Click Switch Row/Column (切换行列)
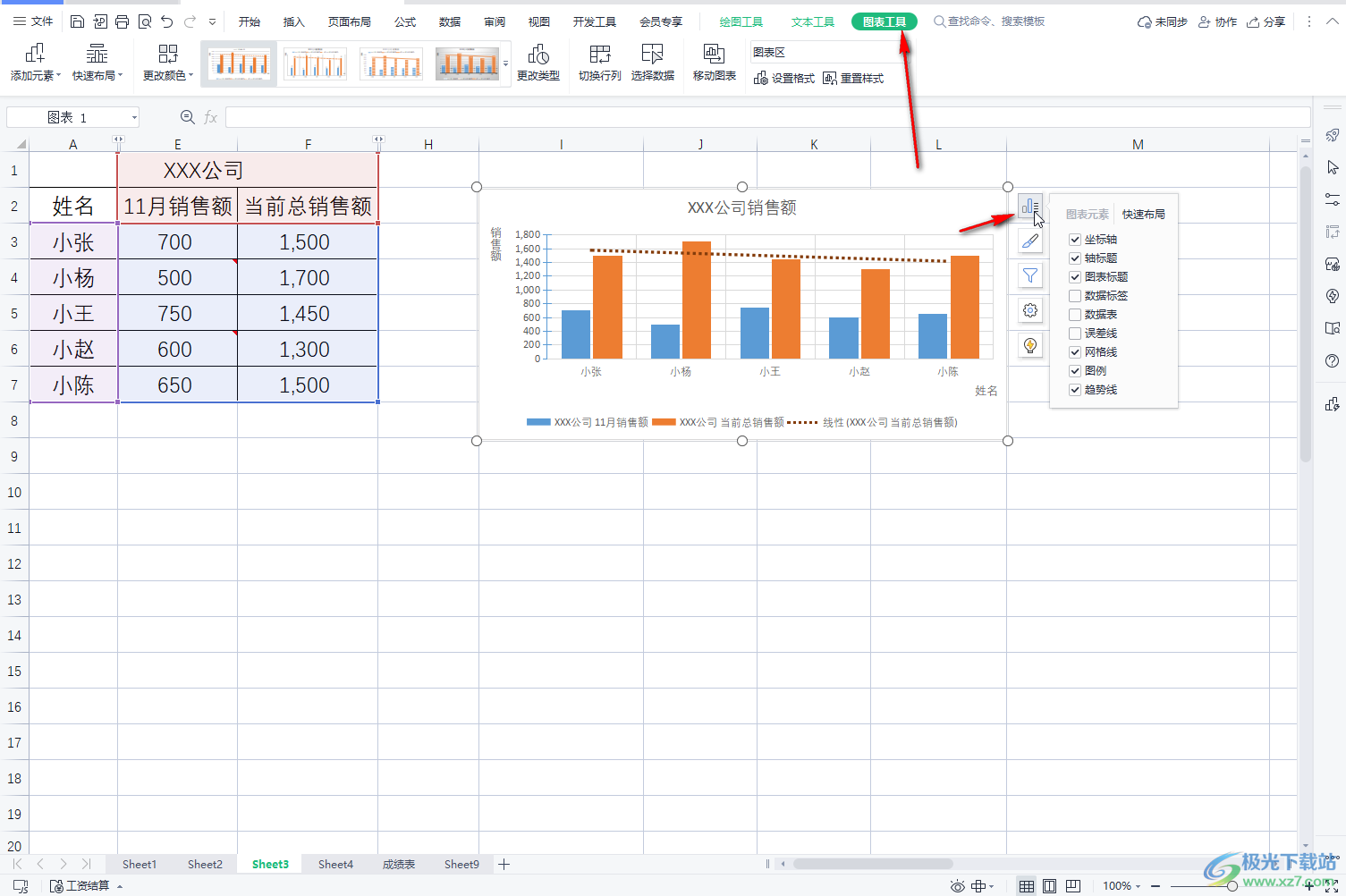Viewport: 1346px width, 896px height. [600, 63]
